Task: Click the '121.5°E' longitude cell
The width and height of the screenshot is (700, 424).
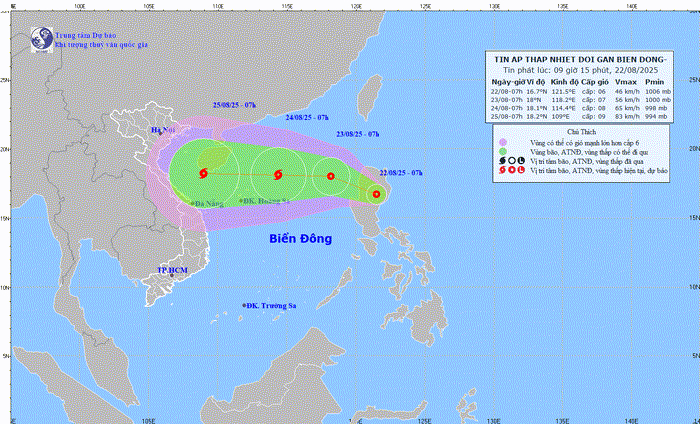Action: 563,91
